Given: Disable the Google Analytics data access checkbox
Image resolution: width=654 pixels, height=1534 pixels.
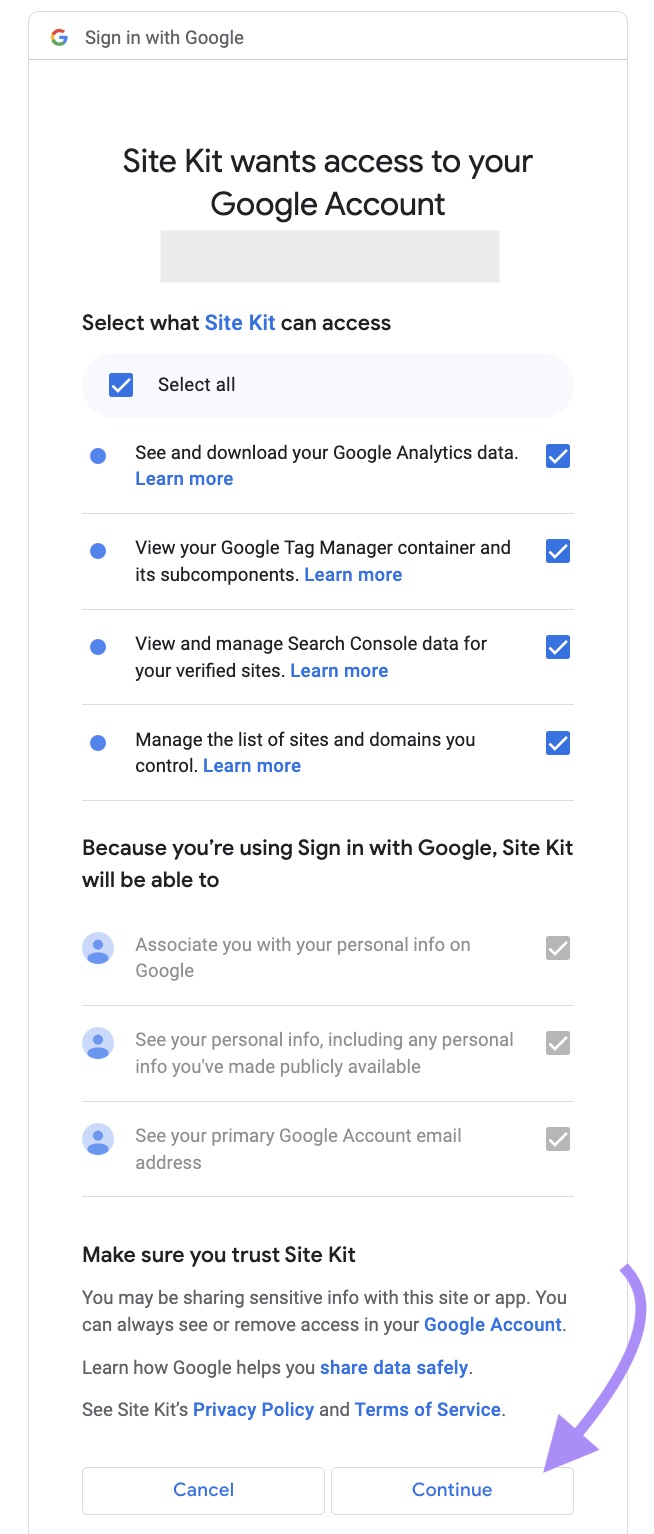Looking at the screenshot, I should pyautogui.click(x=557, y=455).
